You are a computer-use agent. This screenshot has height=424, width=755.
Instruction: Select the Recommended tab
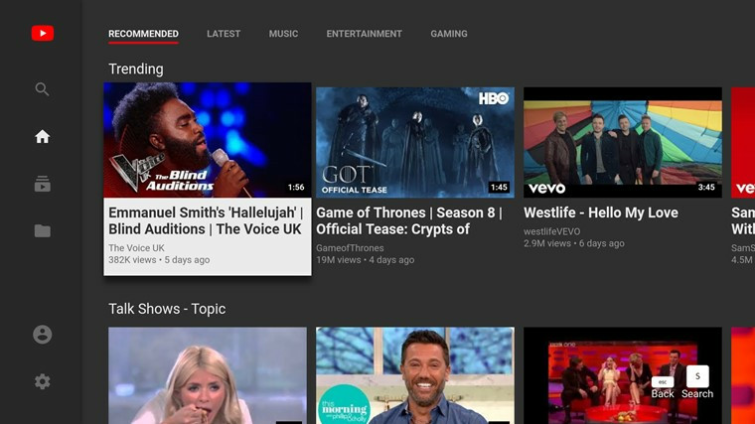(x=143, y=34)
